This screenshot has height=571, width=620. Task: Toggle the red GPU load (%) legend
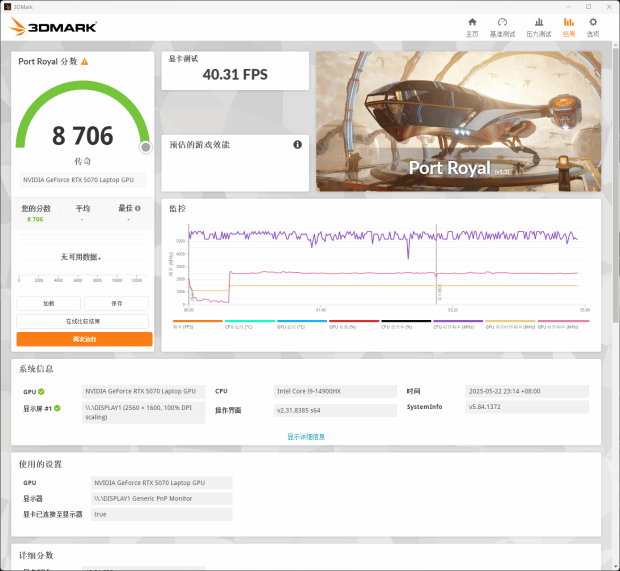click(x=354, y=324)
